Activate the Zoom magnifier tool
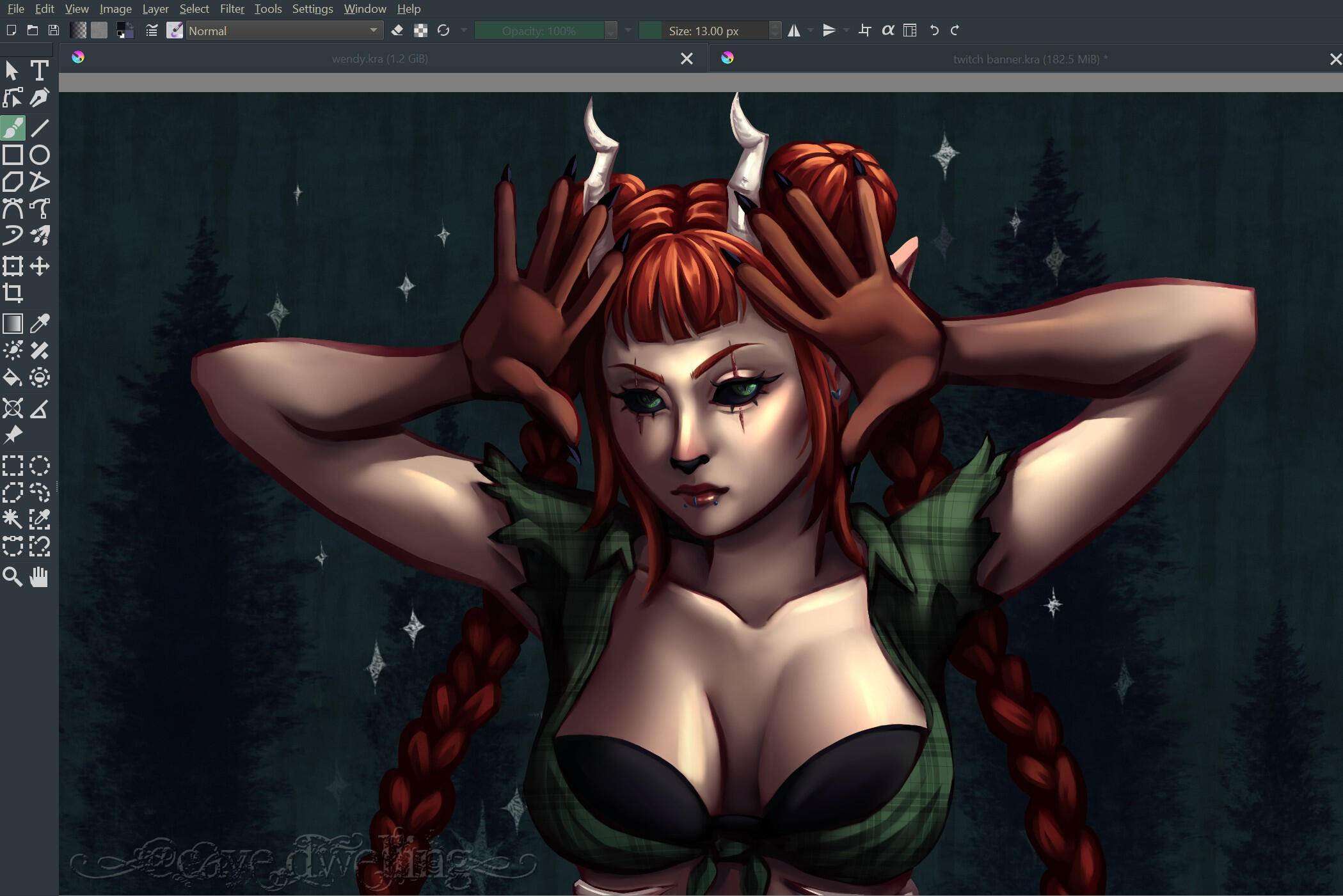 pos(13,577)
